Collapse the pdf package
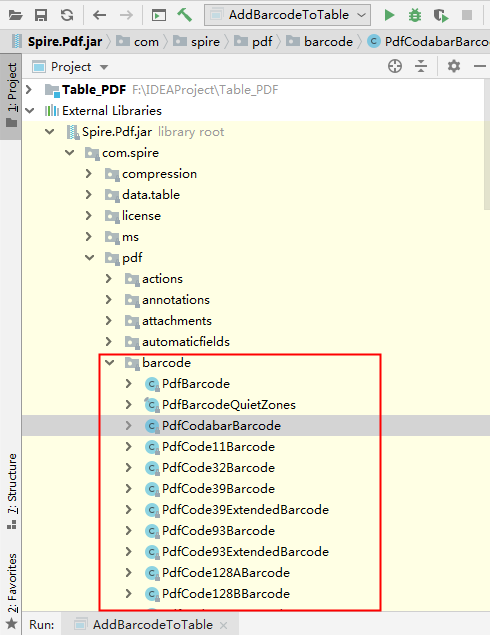490x635 pixels. tap(89, 258)
